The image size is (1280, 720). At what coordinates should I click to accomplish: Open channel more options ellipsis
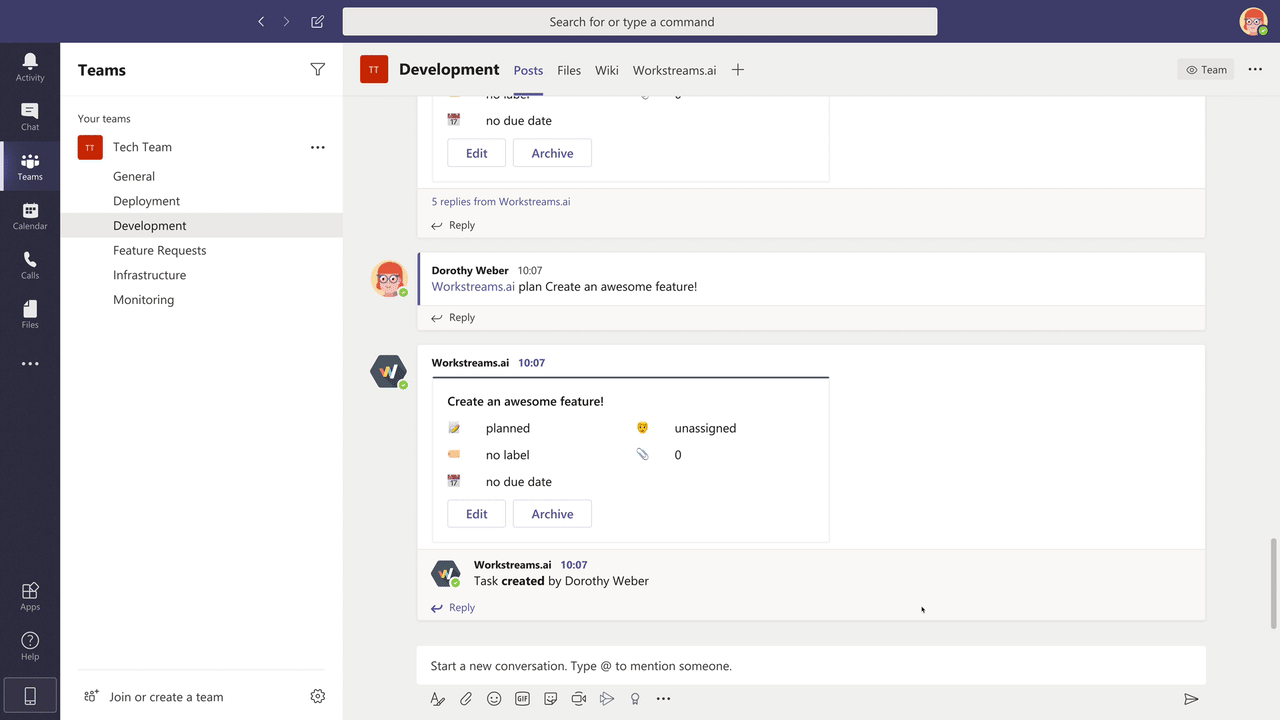coord(1256,69)
